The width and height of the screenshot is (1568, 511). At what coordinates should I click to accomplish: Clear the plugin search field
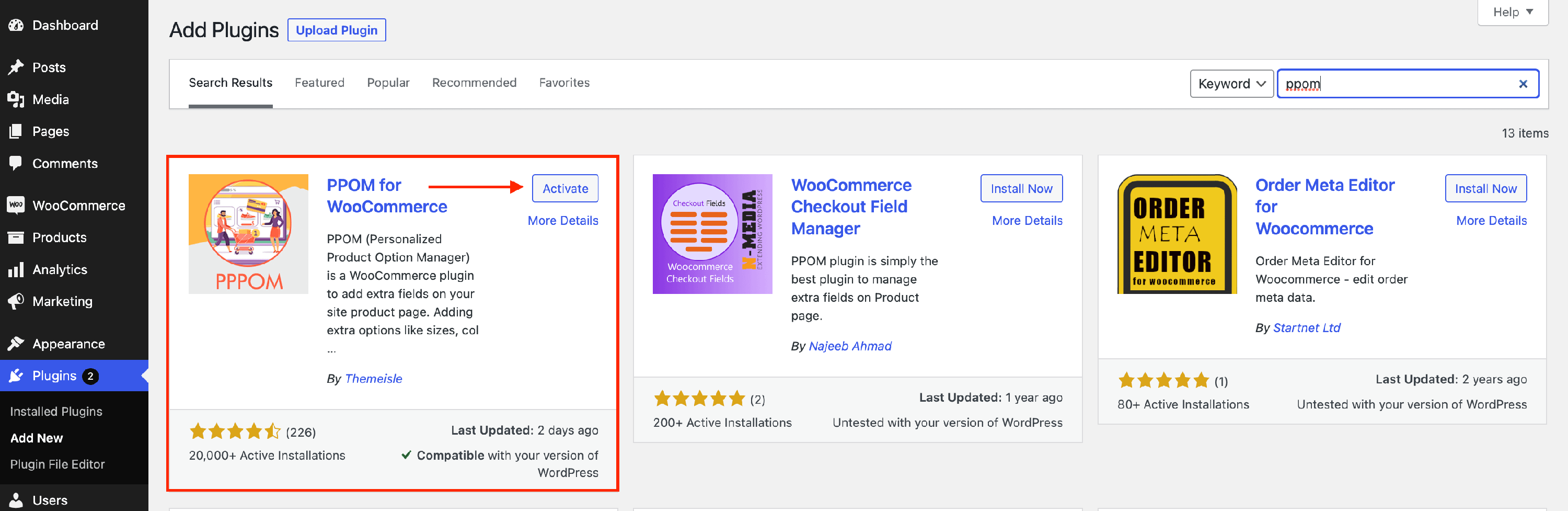pos(1523,84)
